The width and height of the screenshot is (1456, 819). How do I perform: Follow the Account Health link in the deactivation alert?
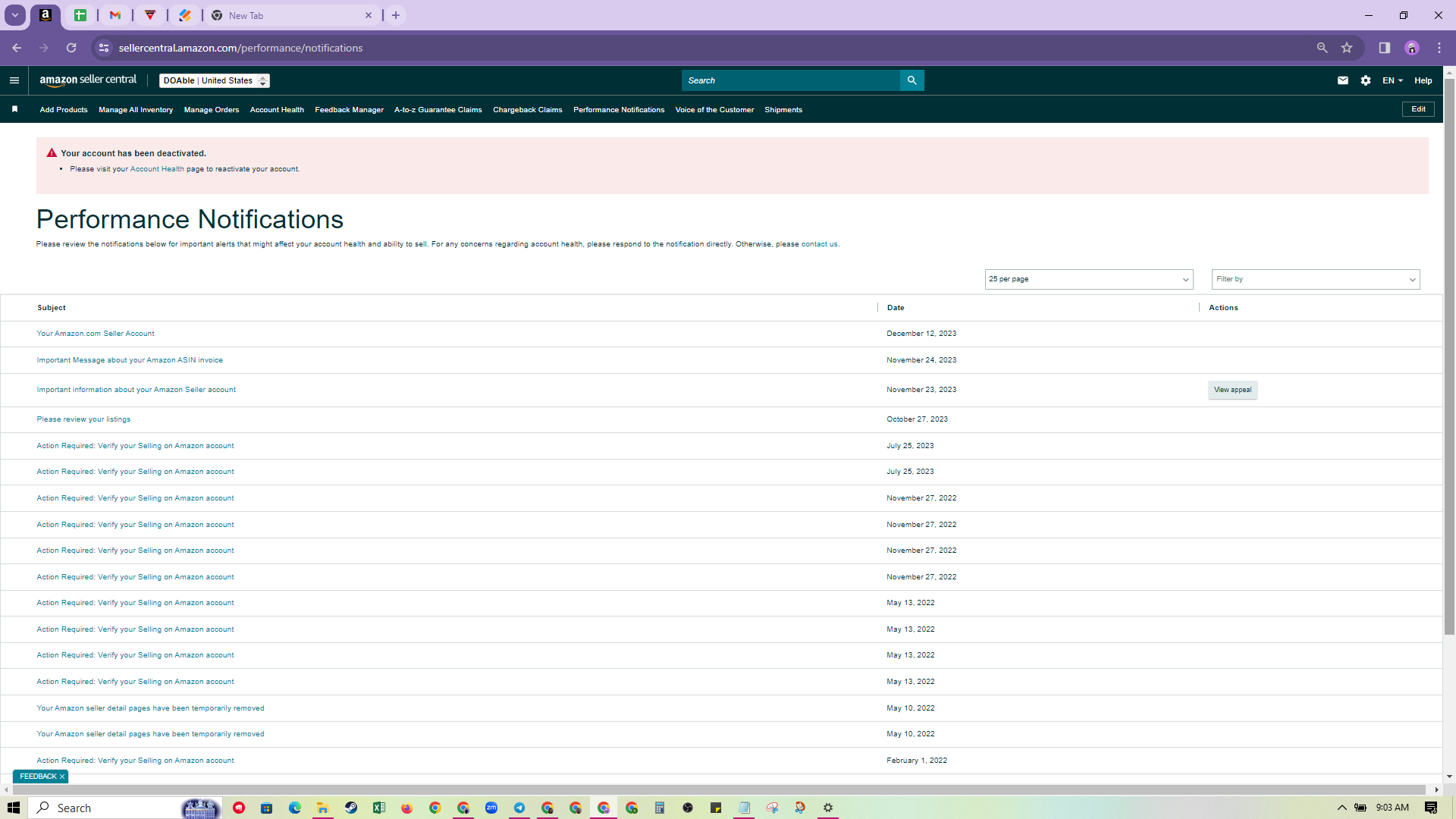coord(157,169)
